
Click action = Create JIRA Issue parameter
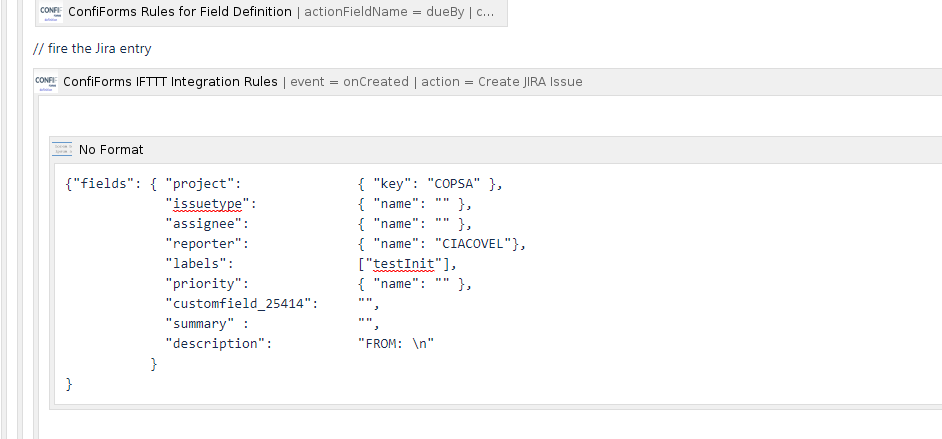(x=502, y=82)
